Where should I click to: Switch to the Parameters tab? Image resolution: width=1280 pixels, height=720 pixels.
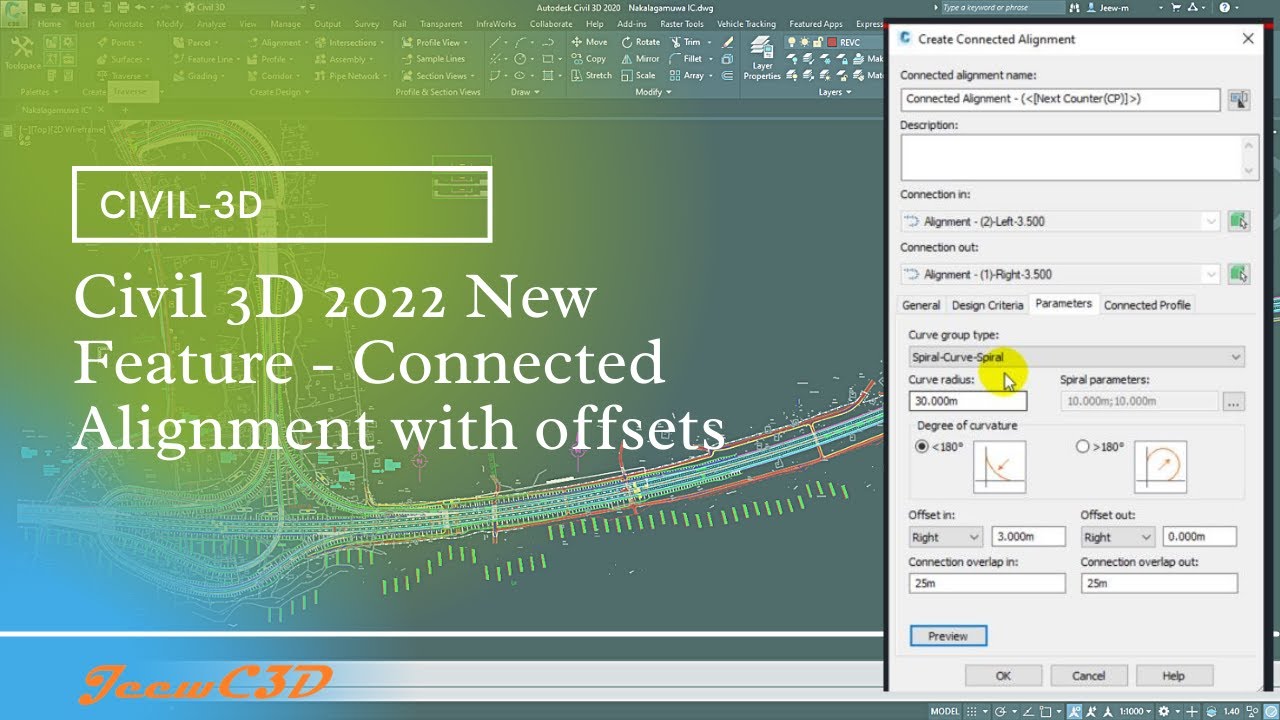tap(1064, 304)
